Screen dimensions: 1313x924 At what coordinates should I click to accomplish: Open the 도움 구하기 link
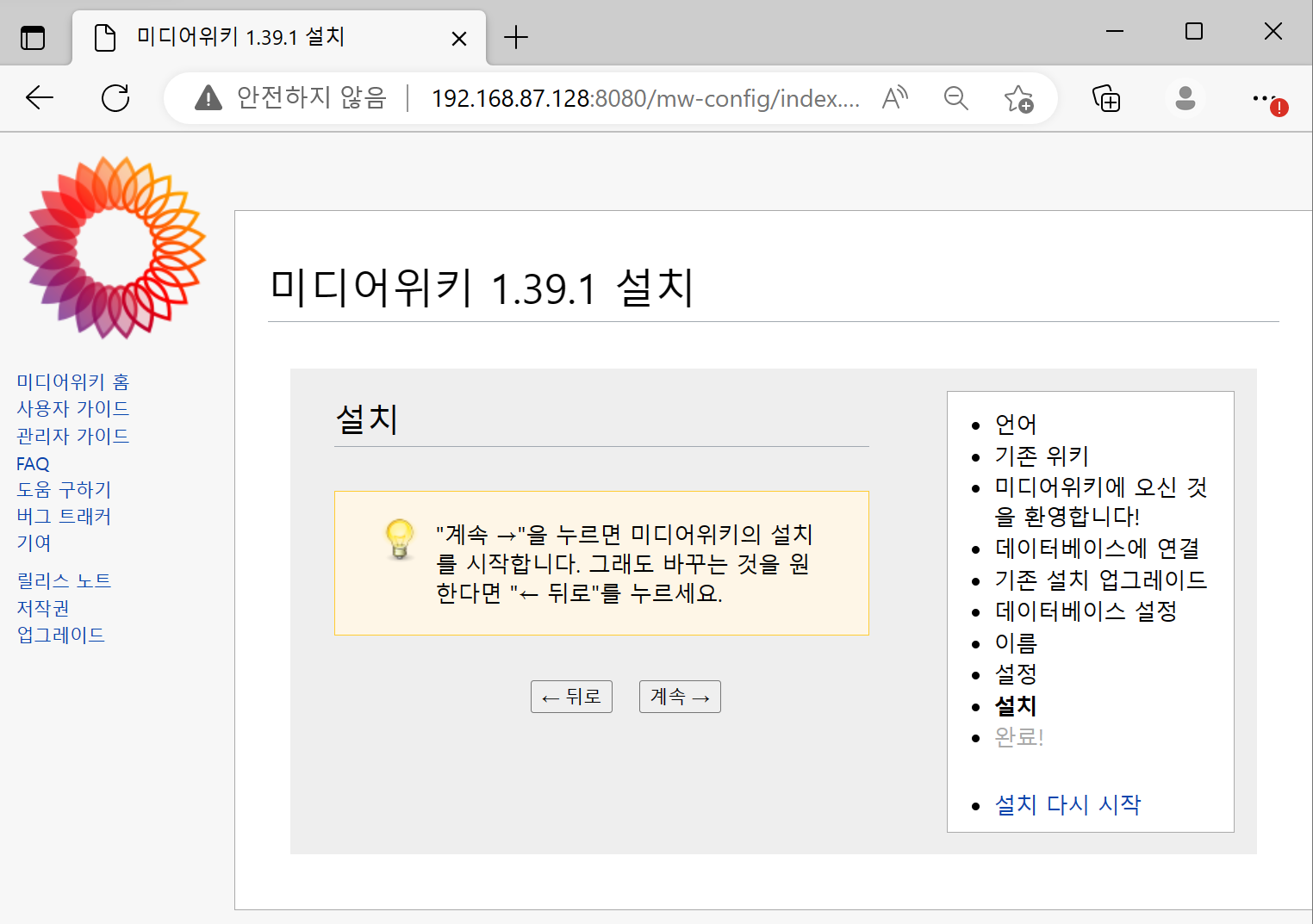(x=64, y=489)
